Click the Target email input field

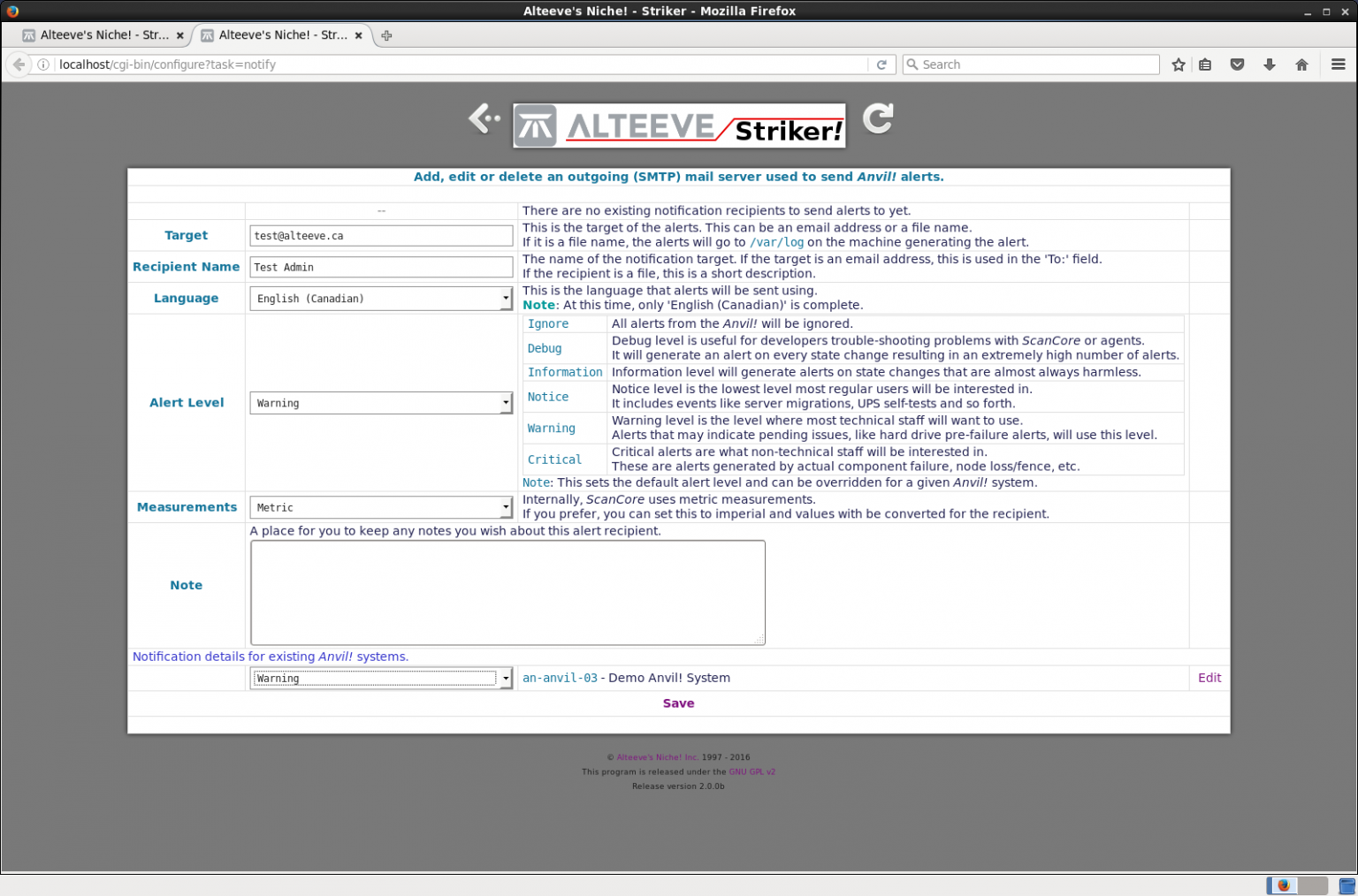pos(381,236)
